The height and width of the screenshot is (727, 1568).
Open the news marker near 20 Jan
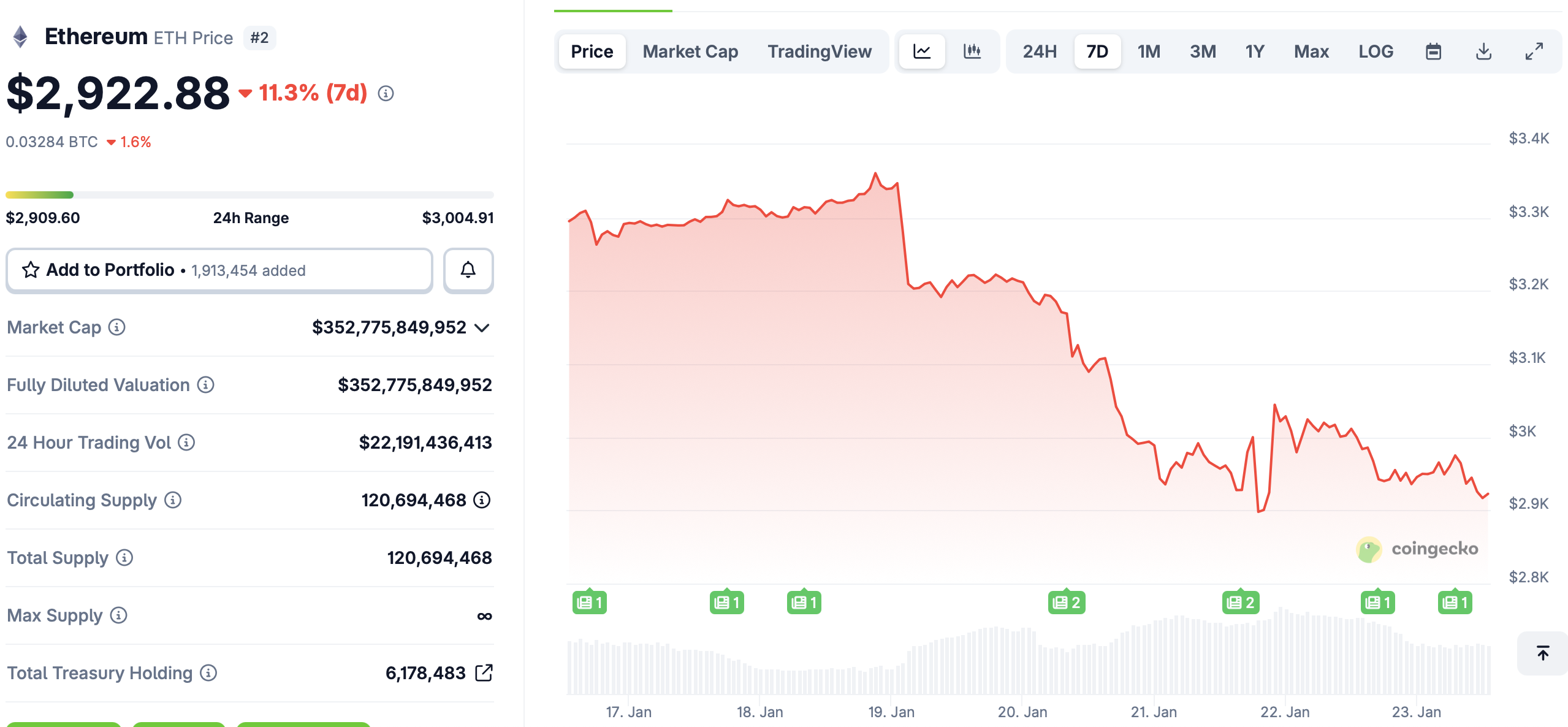pos(1067,602)
